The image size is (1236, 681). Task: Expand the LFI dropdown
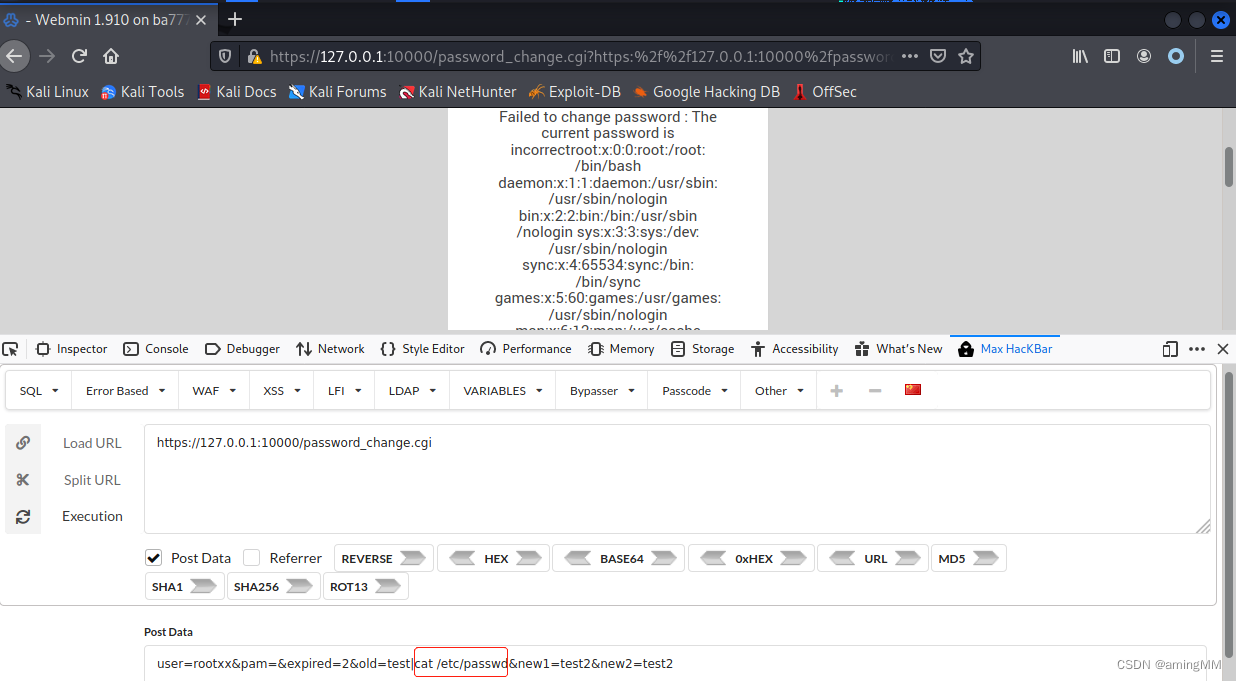pos(344,391)
